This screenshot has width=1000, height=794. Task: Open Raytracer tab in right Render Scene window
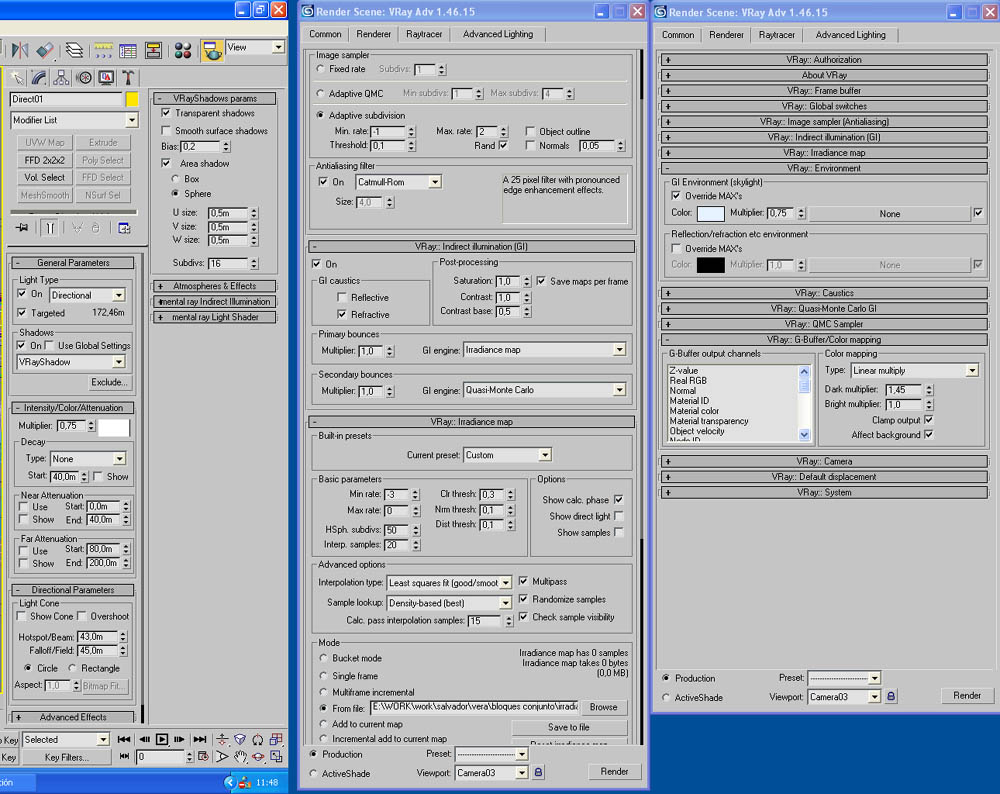(x=777, y=34)
